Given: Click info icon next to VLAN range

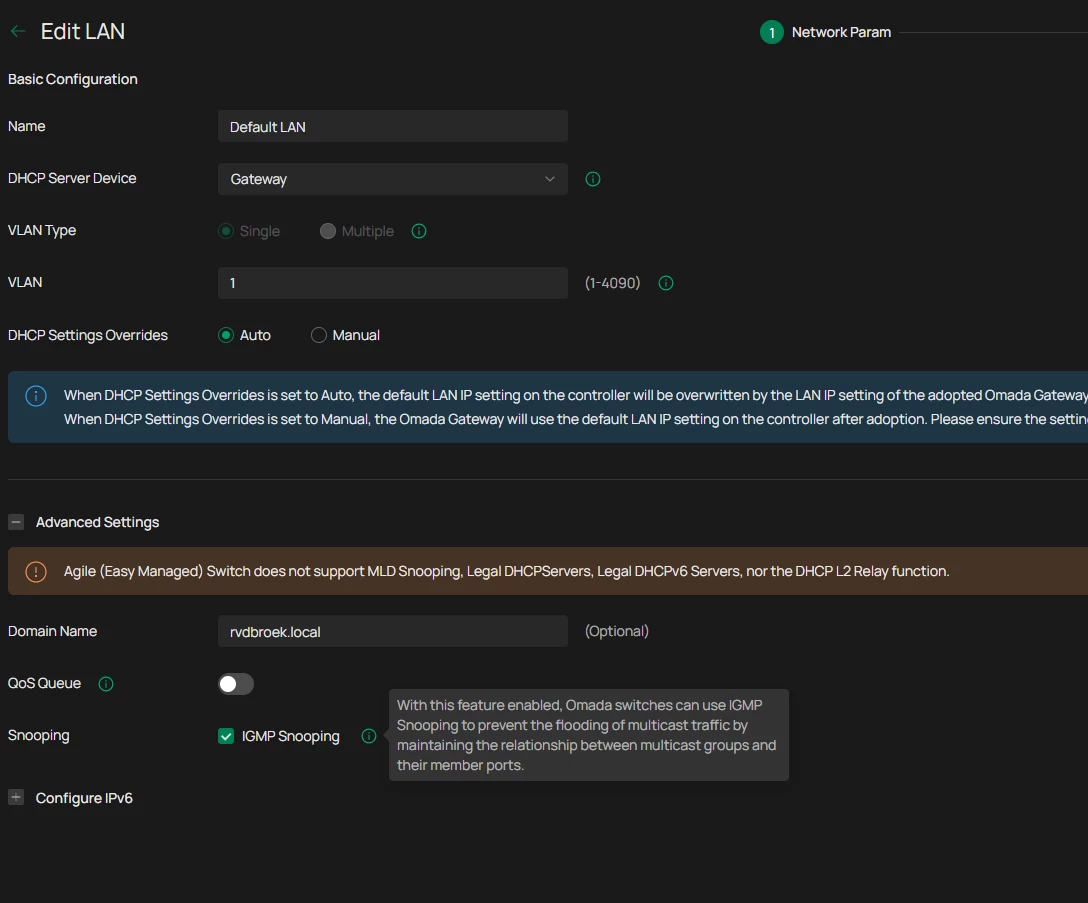Looking at the screenshot, I should (x=666, y=283).
